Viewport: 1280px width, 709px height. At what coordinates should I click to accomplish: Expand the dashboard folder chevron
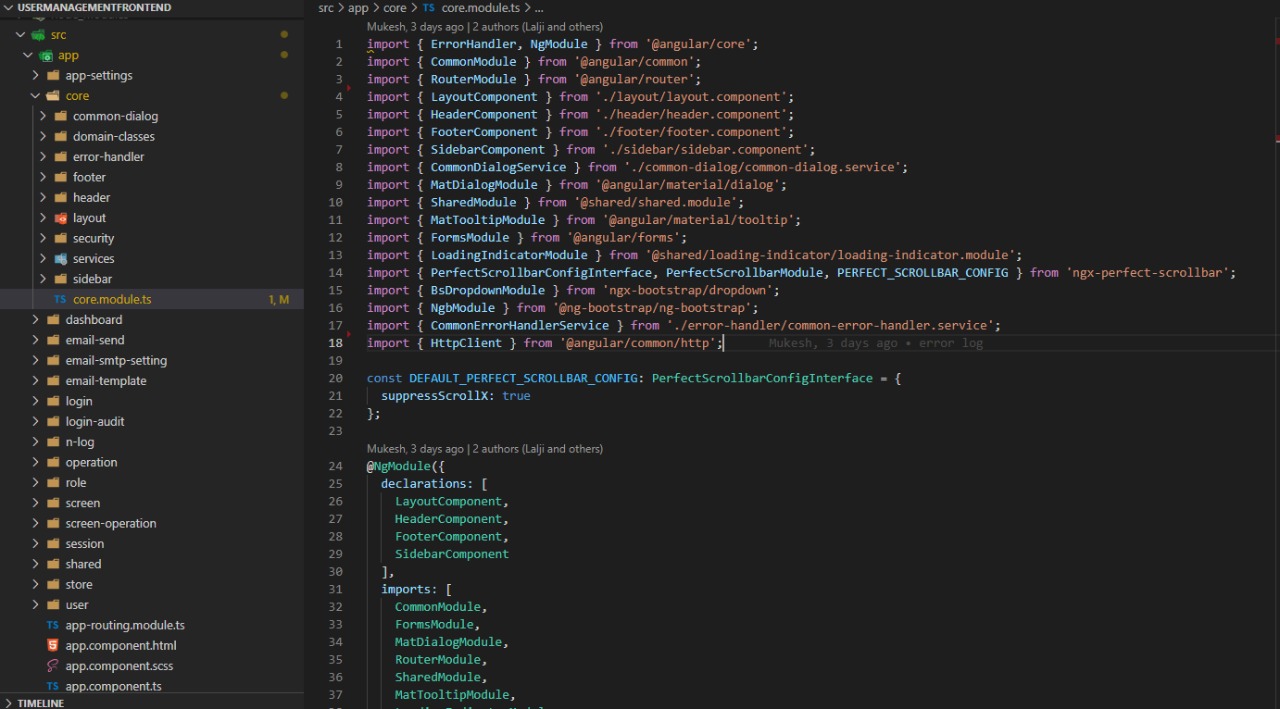click(x=36, y=320)
